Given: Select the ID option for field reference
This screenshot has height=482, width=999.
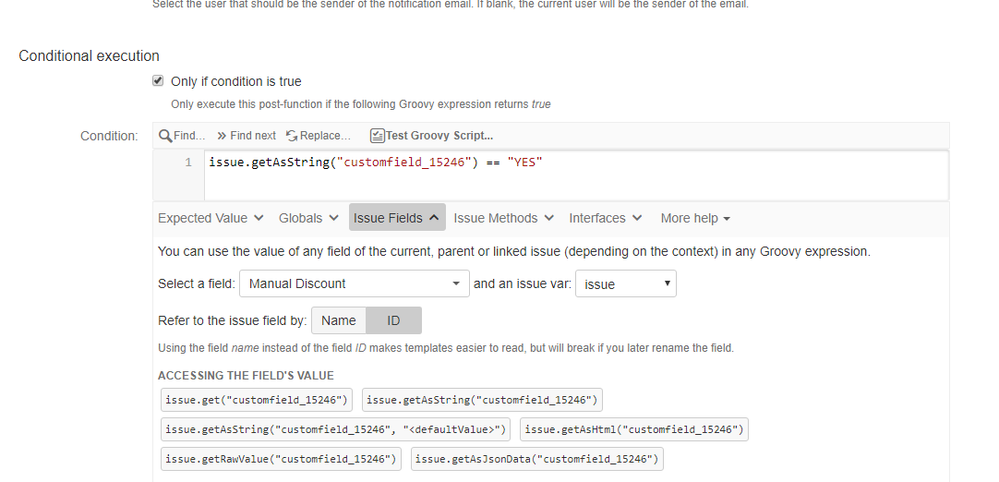Looking at the screenshot, I should [x=394, y=320].
